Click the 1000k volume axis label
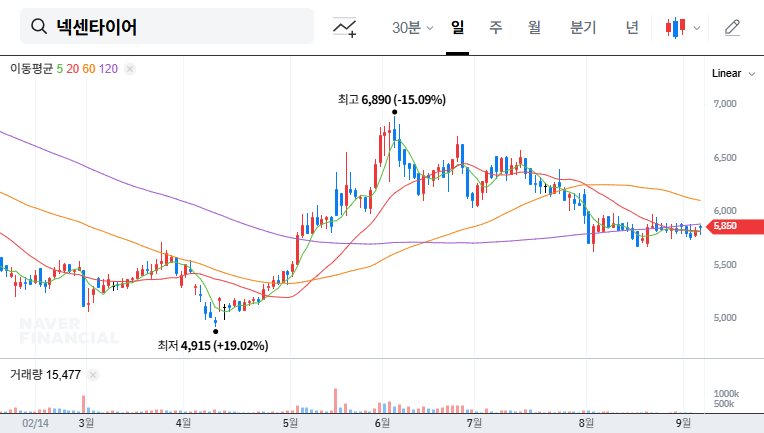Screen dimensions: 764x433 726,394
